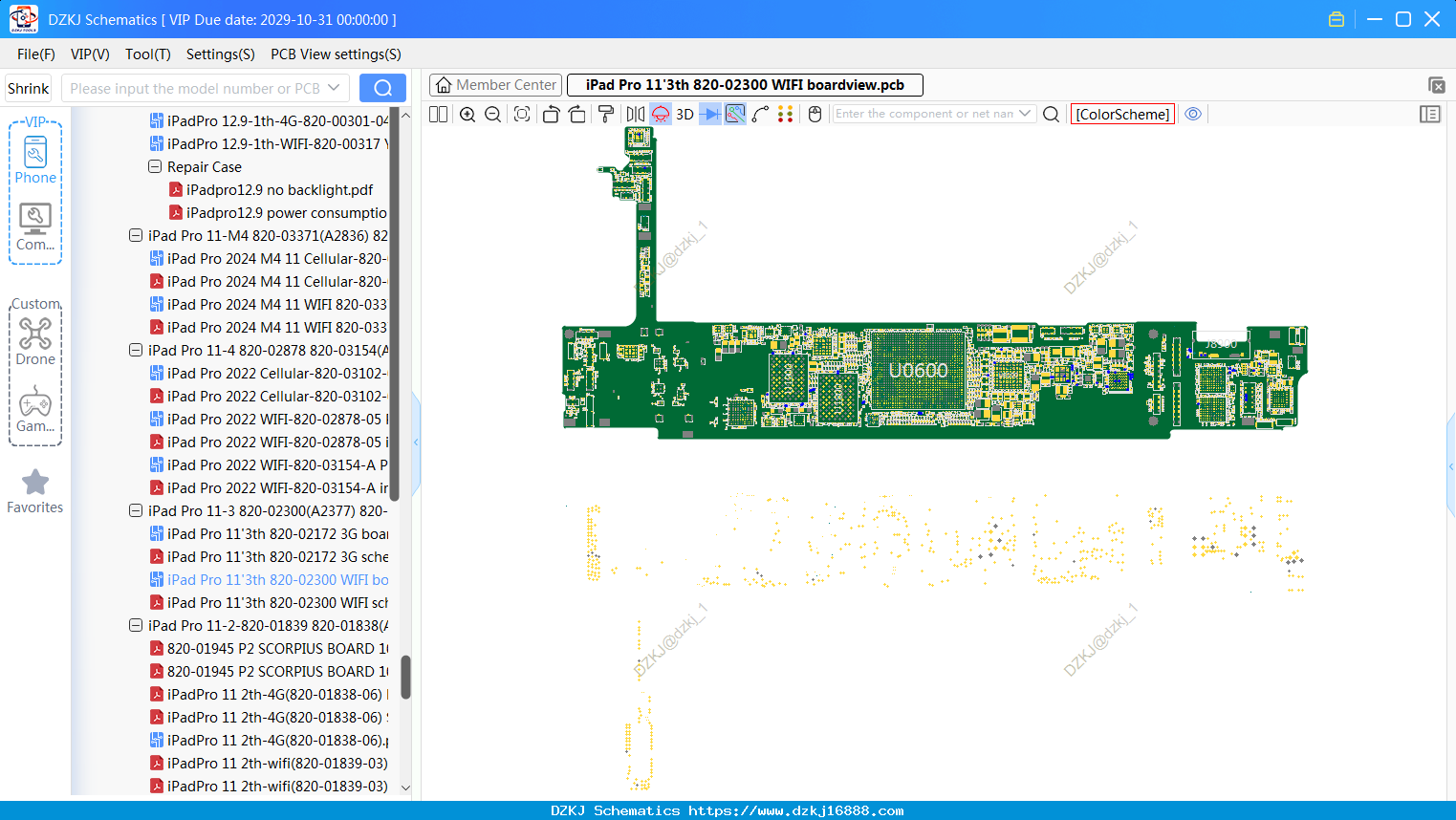Image resolution: width=1456 pixels, height=820 pixels.
Task: Open PCB View settings(S) menu
Action: click(x=336, y=54)
